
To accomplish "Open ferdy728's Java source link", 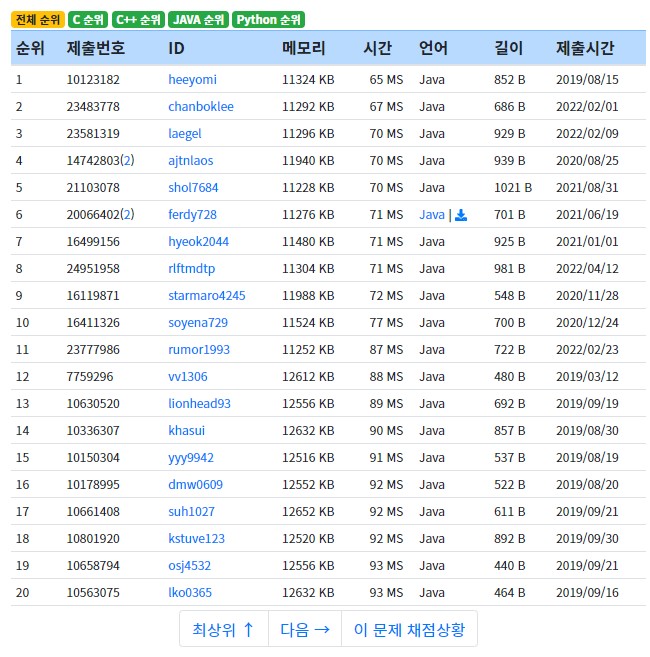I will pyautogui.click(x=432, y=215).
